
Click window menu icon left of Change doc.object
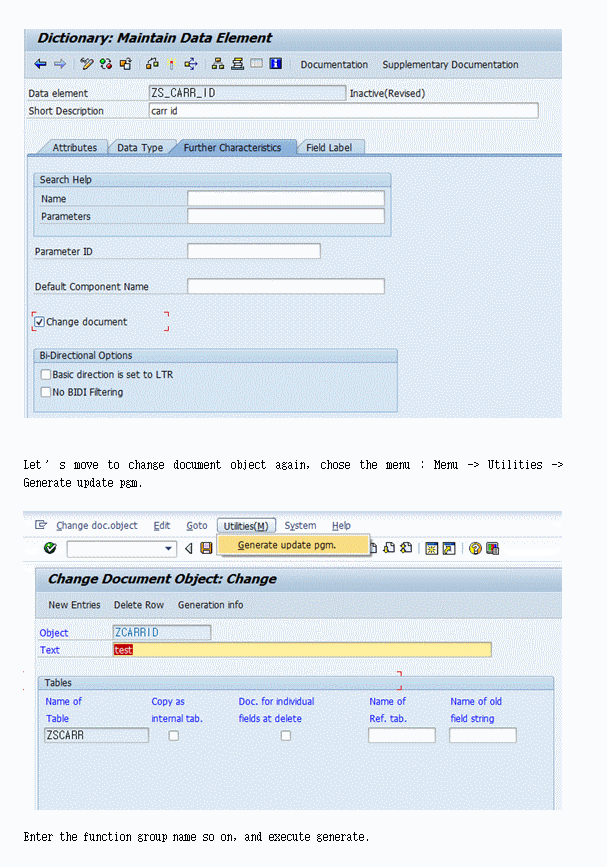click(41, 525)
